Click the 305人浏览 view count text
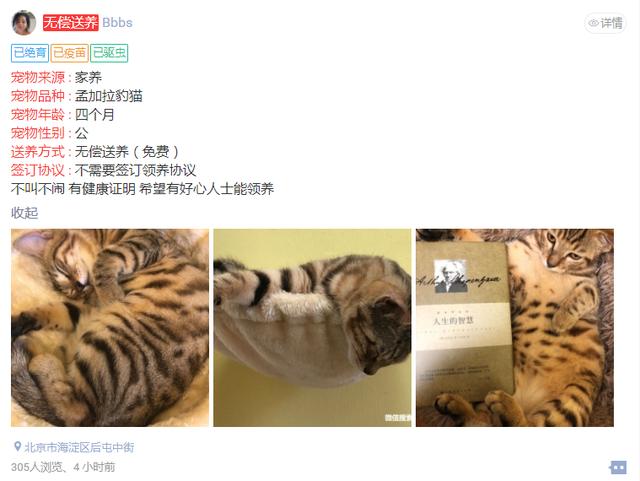Image resolution: width=640 pixels, height=481 pixels. coord(37,467)
